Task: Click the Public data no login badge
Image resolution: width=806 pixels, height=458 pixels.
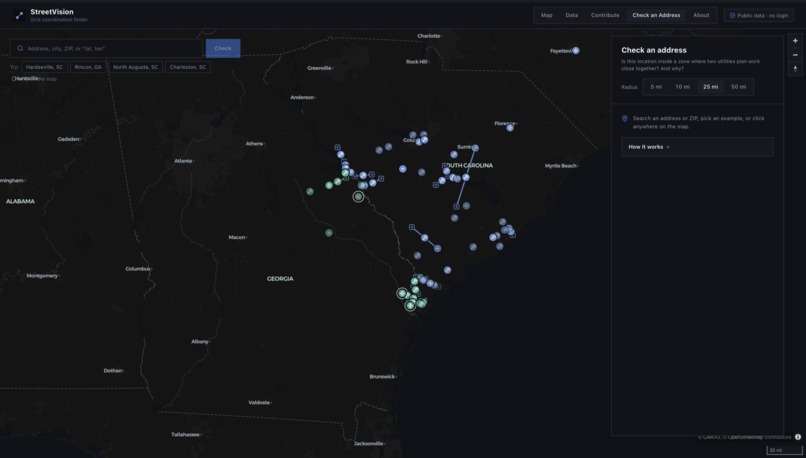Action: coord(759,15)
